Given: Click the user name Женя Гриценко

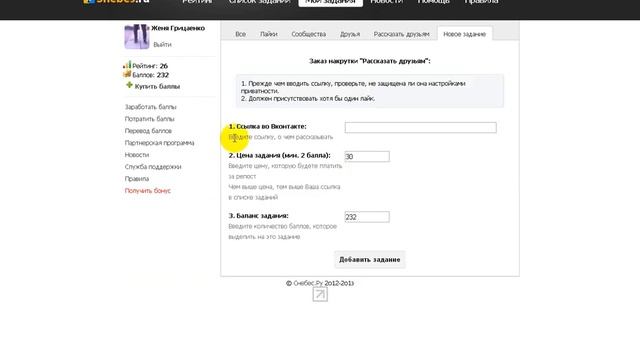Looking at the screenshot, I should (178, 28).
